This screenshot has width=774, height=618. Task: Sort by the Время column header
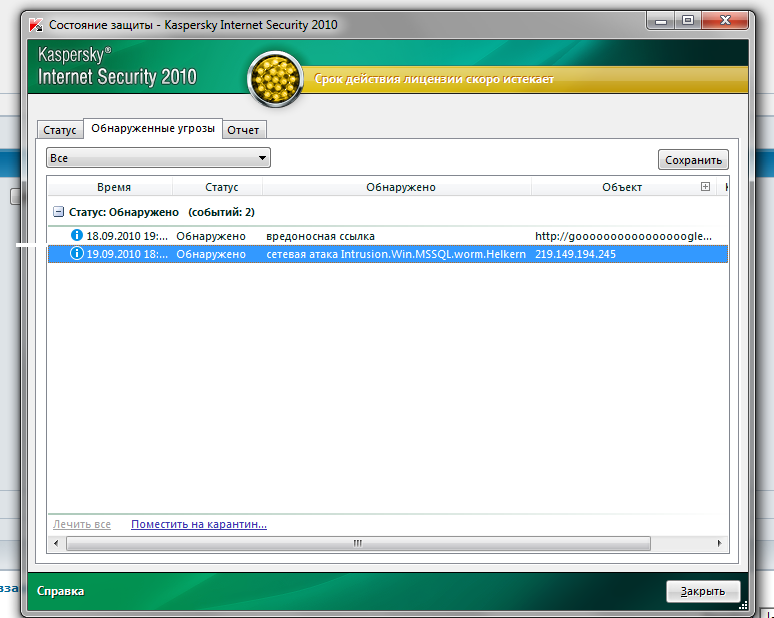(x=114, y=187)
